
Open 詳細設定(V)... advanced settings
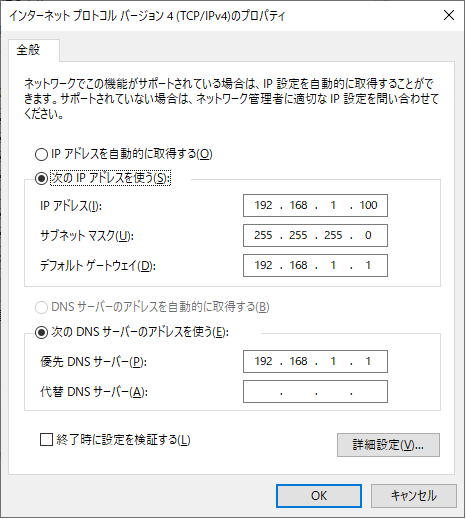(x=388, y=445)
